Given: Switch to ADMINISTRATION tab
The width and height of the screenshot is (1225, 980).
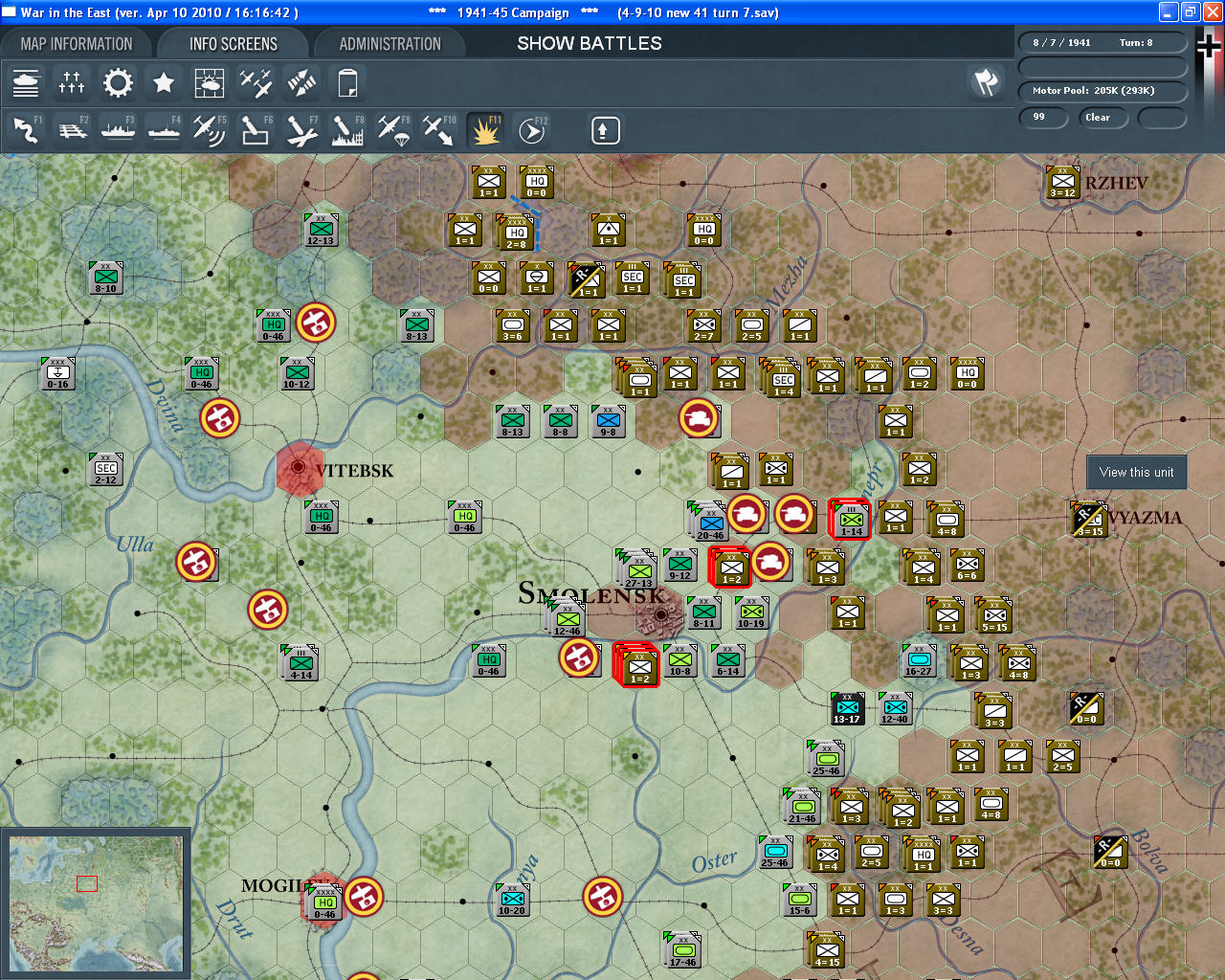Looking at the screenshot, I should [390, 44].
